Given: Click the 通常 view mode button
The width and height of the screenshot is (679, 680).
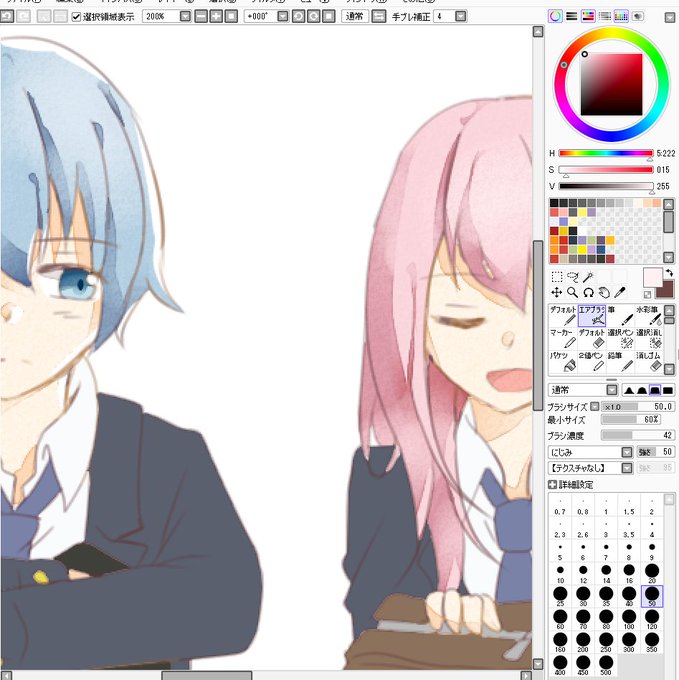Looking at the screenshot, I should [x=355, y=16].
